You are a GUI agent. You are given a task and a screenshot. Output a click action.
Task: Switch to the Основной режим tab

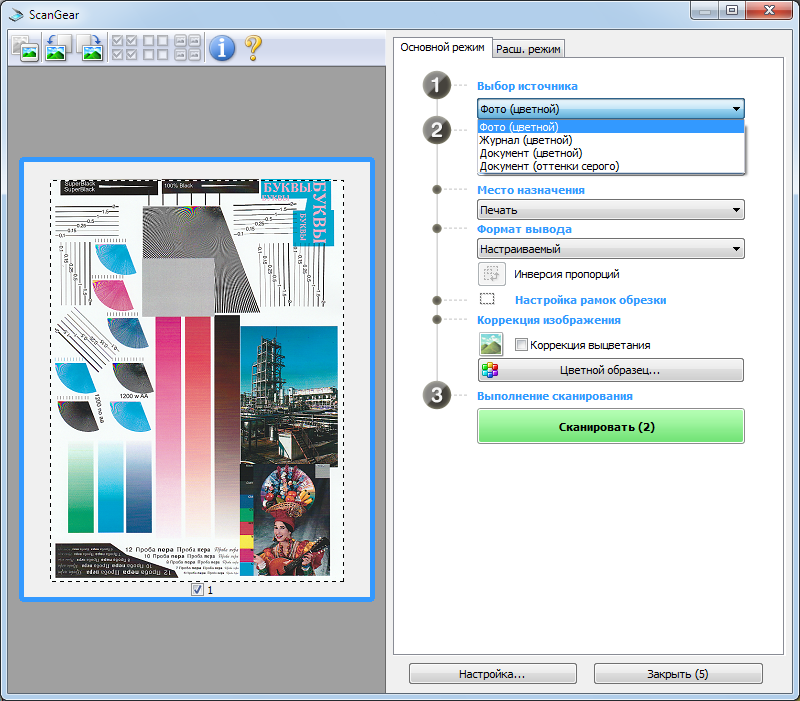click(442, 47)
